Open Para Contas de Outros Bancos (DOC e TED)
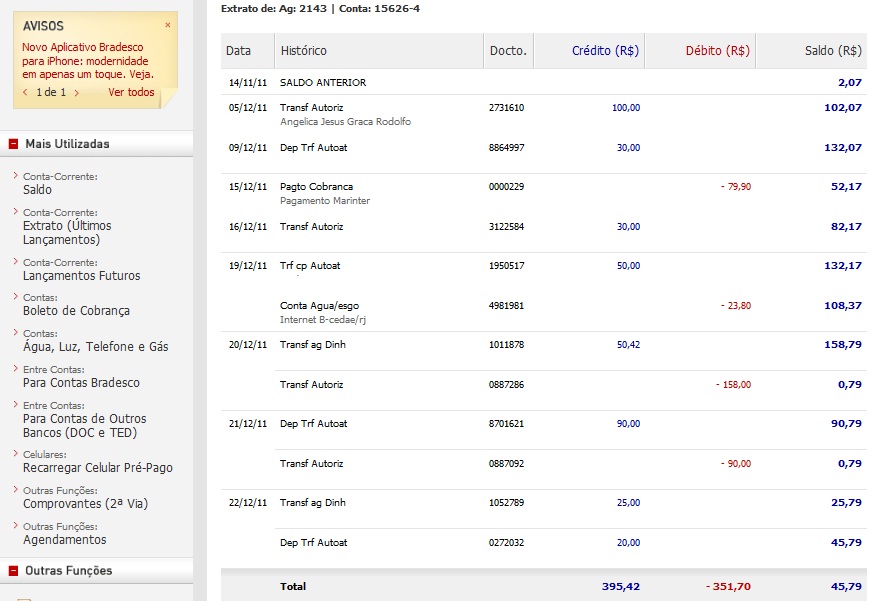 (x=85, y=426)
